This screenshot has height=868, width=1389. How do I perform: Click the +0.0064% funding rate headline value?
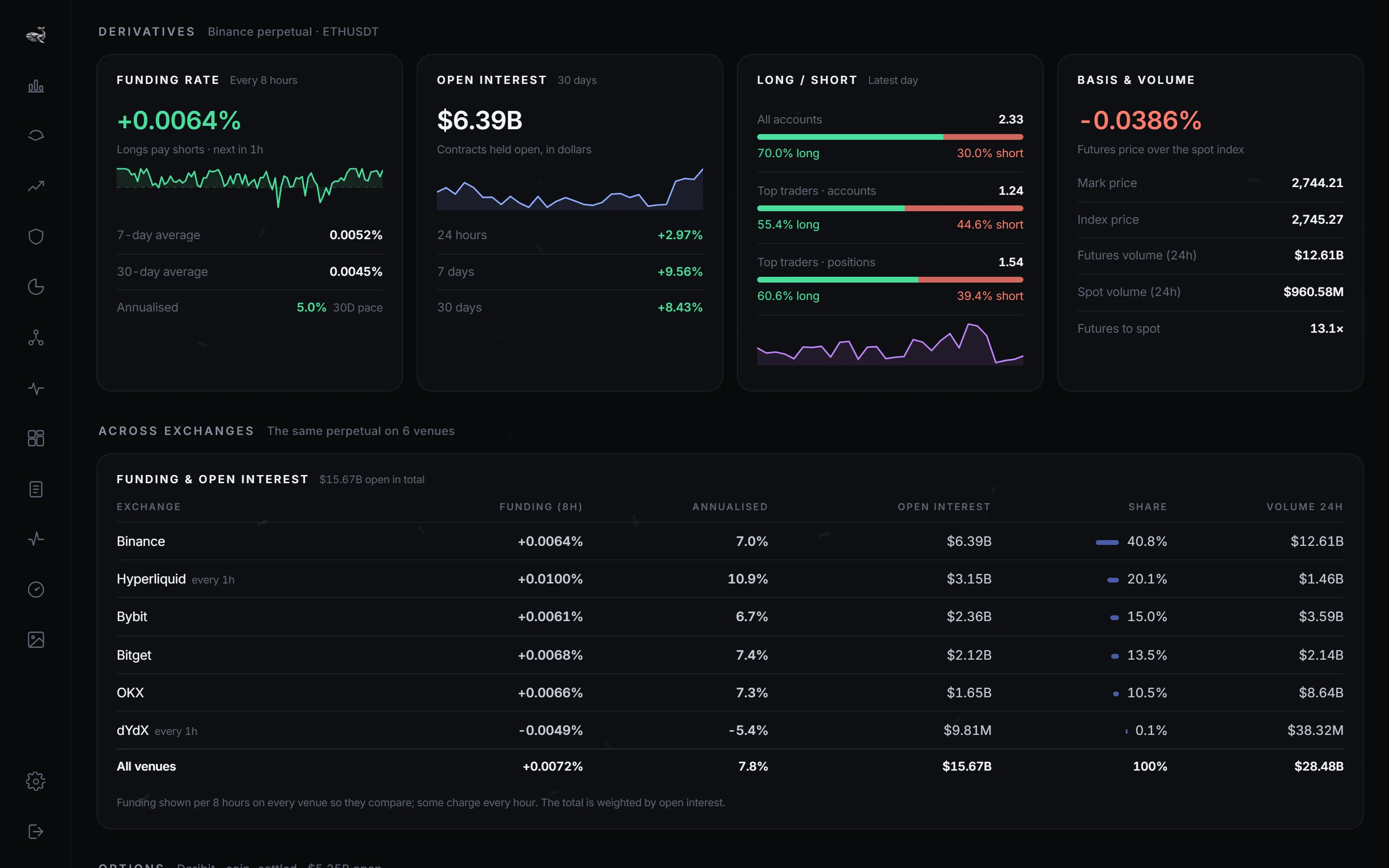[x=178, y=121]
